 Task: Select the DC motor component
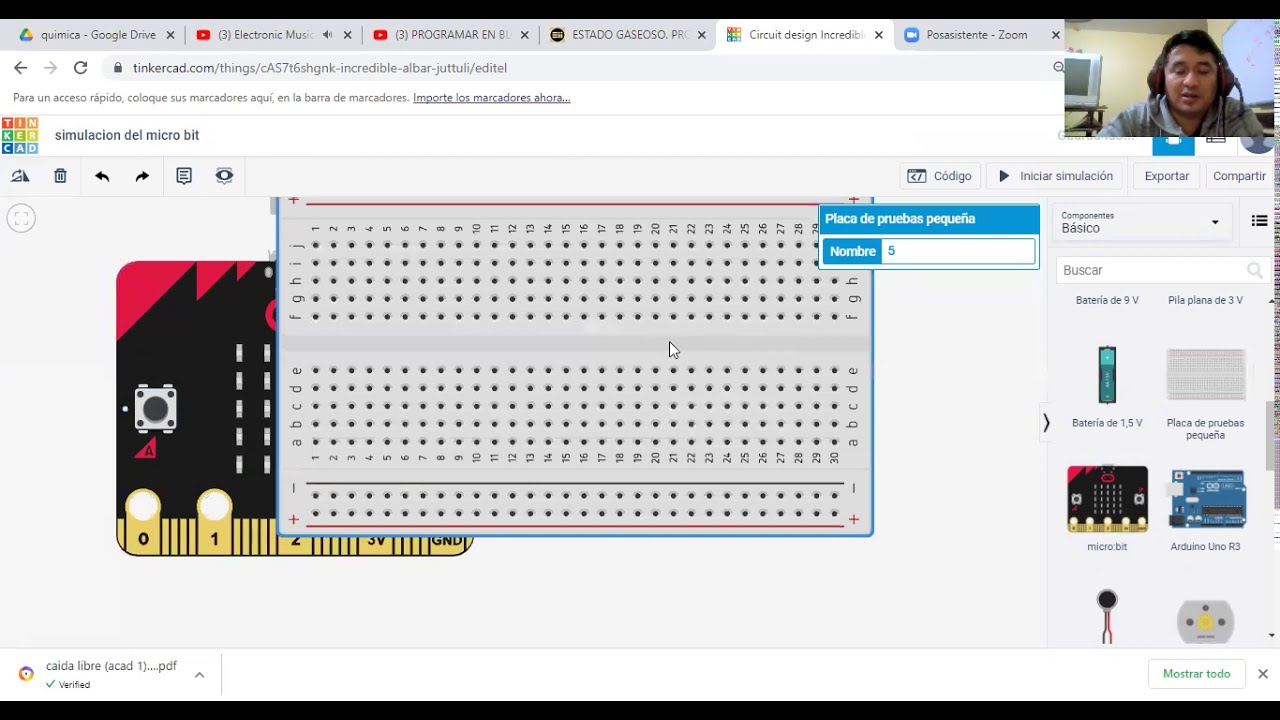point(1205,621)
